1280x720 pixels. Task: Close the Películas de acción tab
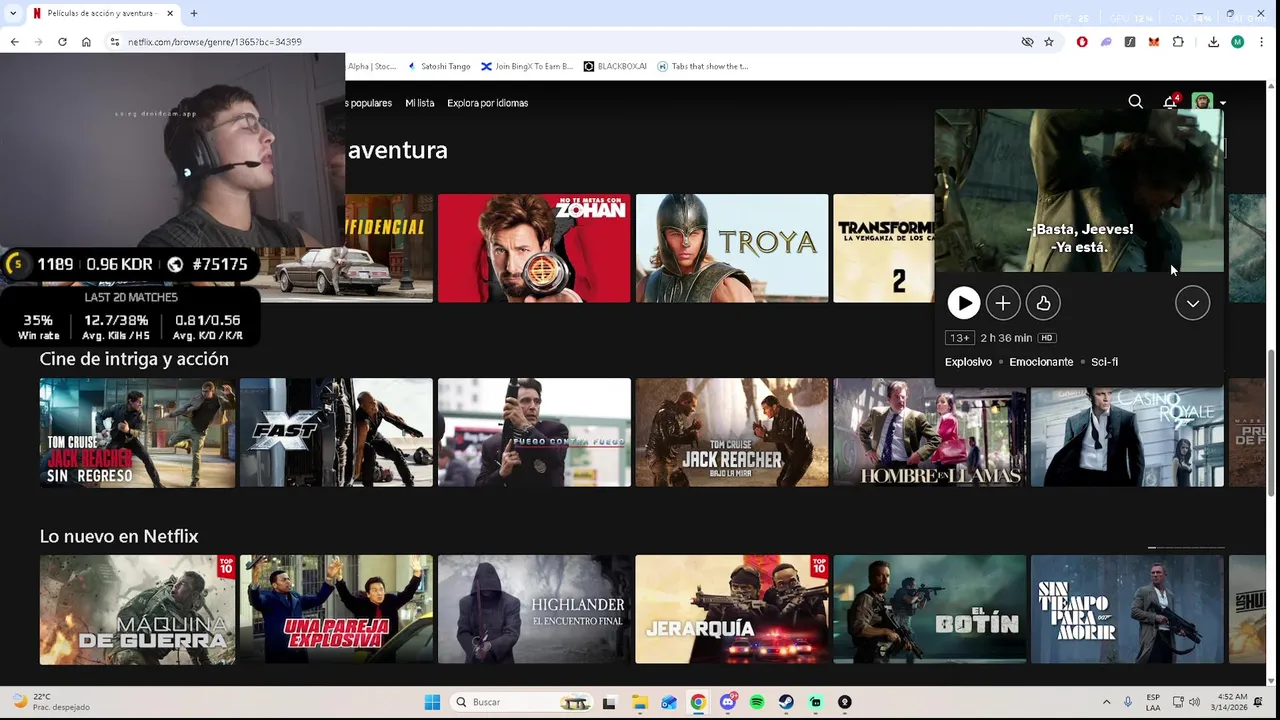click(171, 13)
